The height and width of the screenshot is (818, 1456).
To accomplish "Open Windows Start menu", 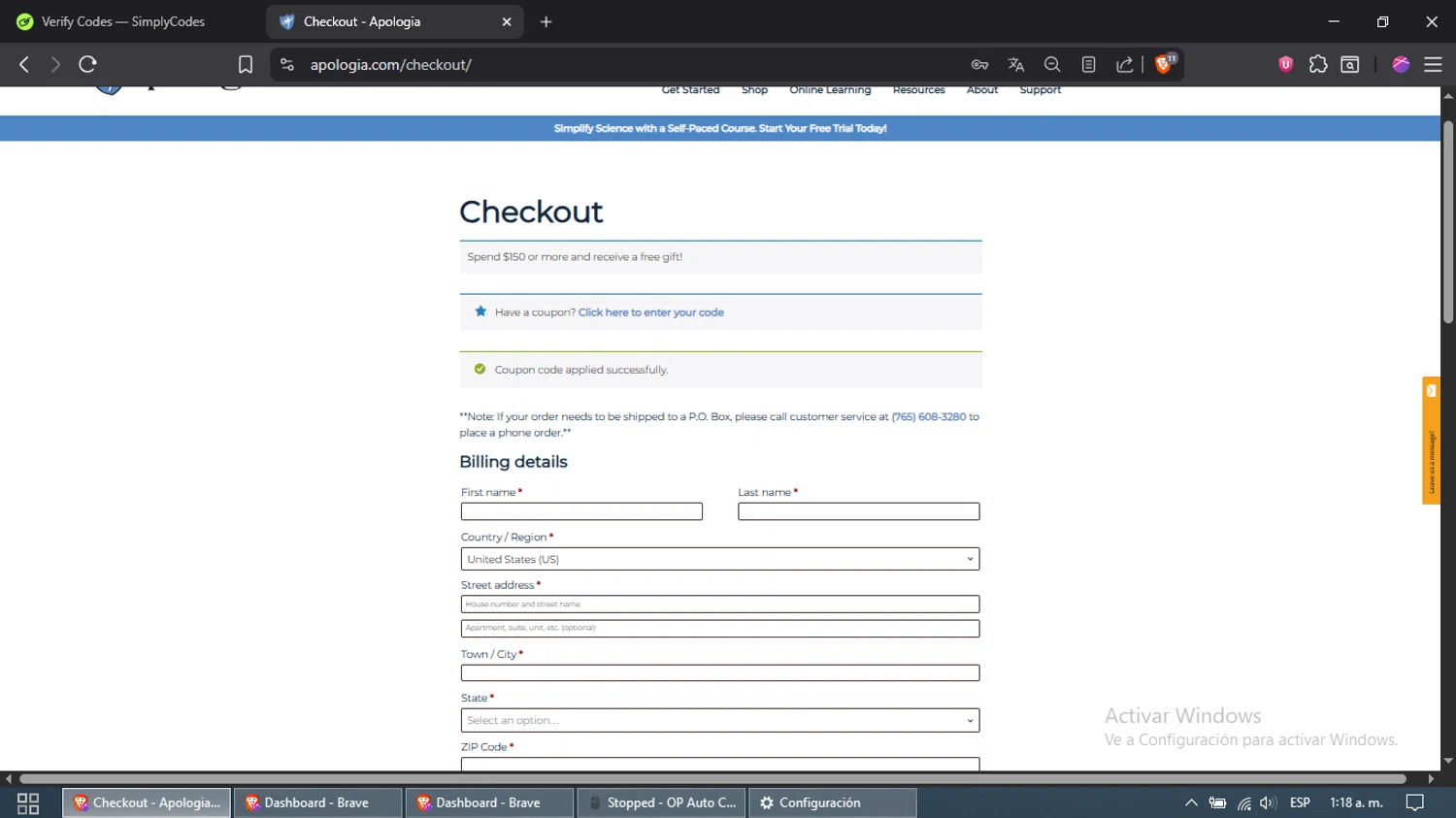I will [28, 803].
